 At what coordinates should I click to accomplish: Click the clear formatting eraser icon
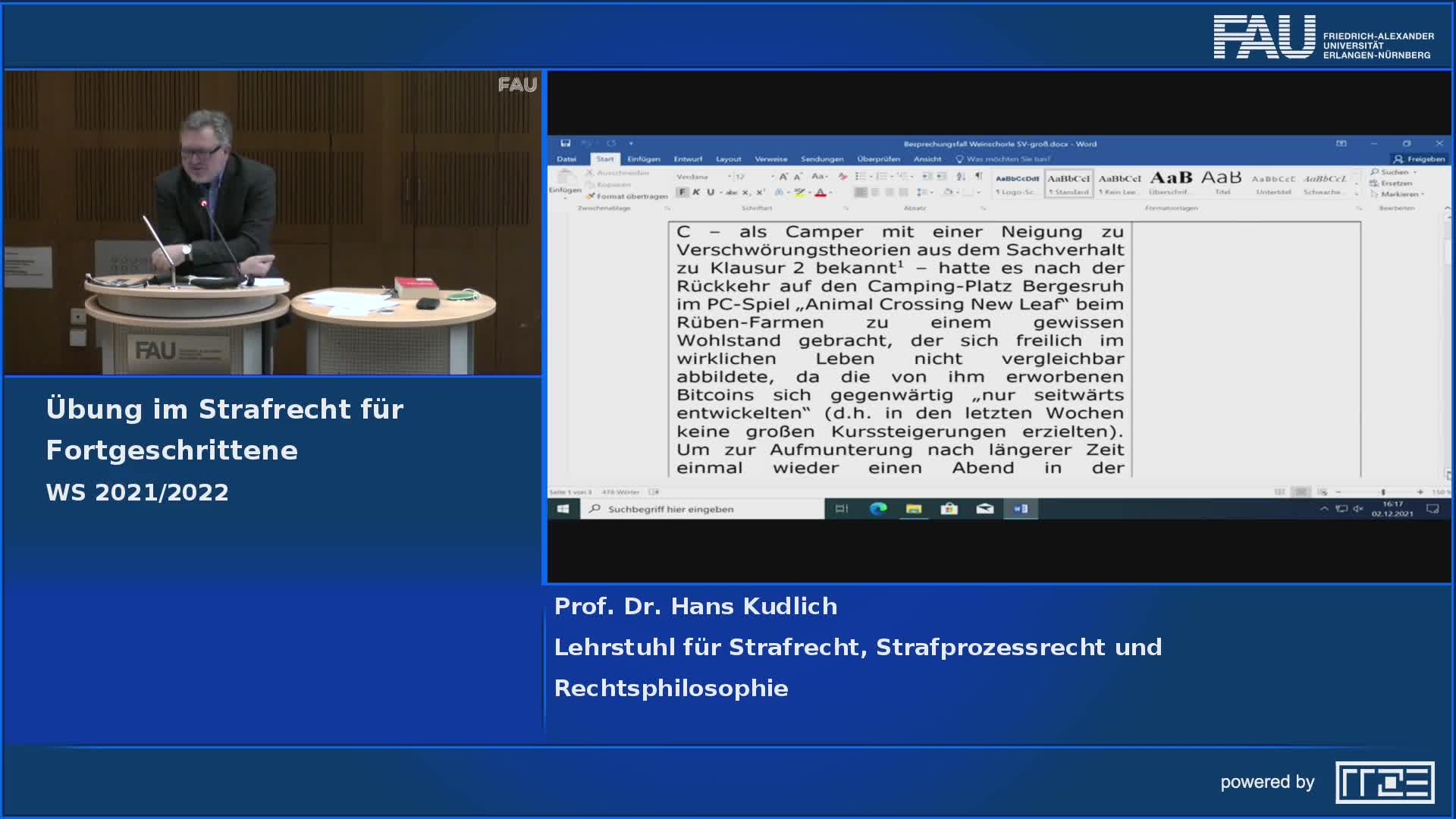tap(843, 176)
